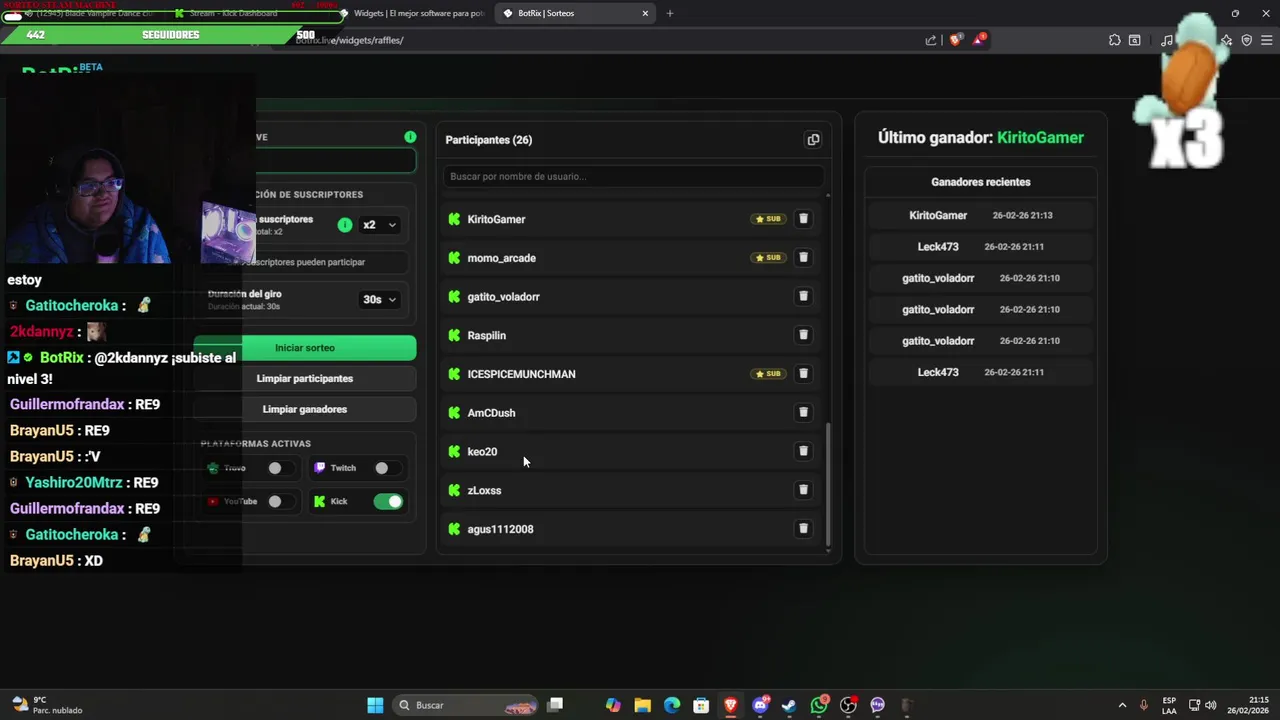This screenshot has width=1280, height=720.
Task: Click info icon beside subscriber multiplier
Action: 345,225
